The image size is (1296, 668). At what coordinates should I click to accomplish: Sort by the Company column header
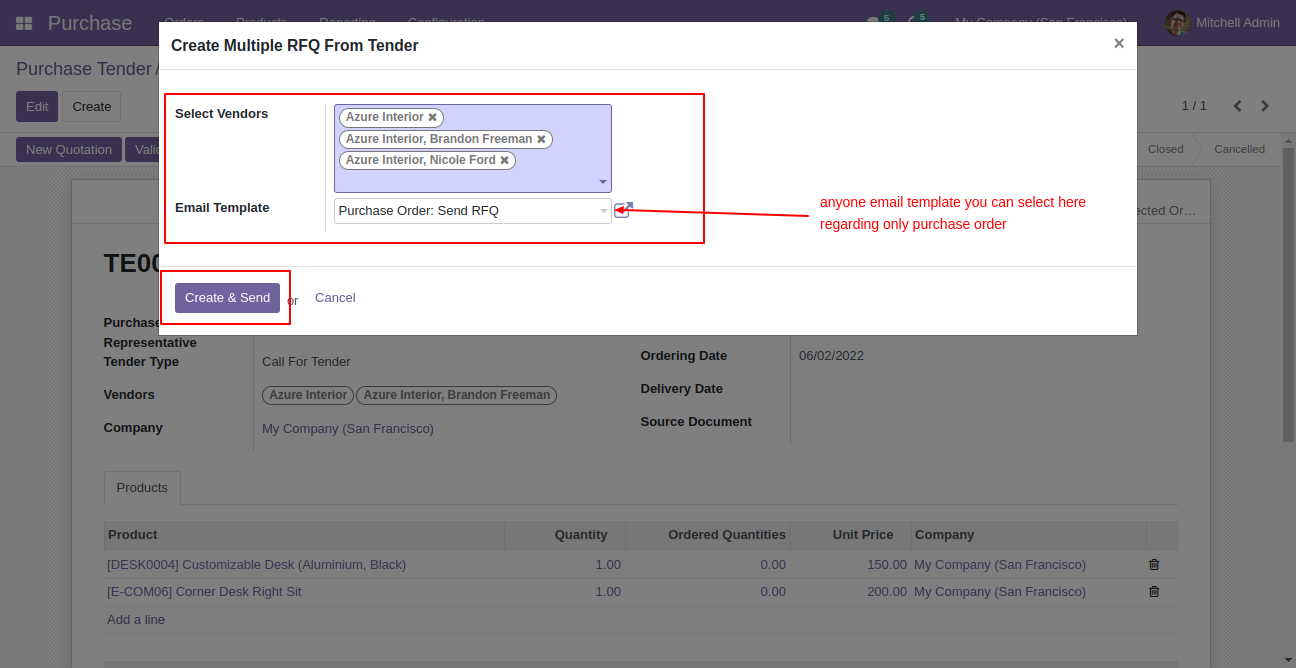click(1028, 535)
